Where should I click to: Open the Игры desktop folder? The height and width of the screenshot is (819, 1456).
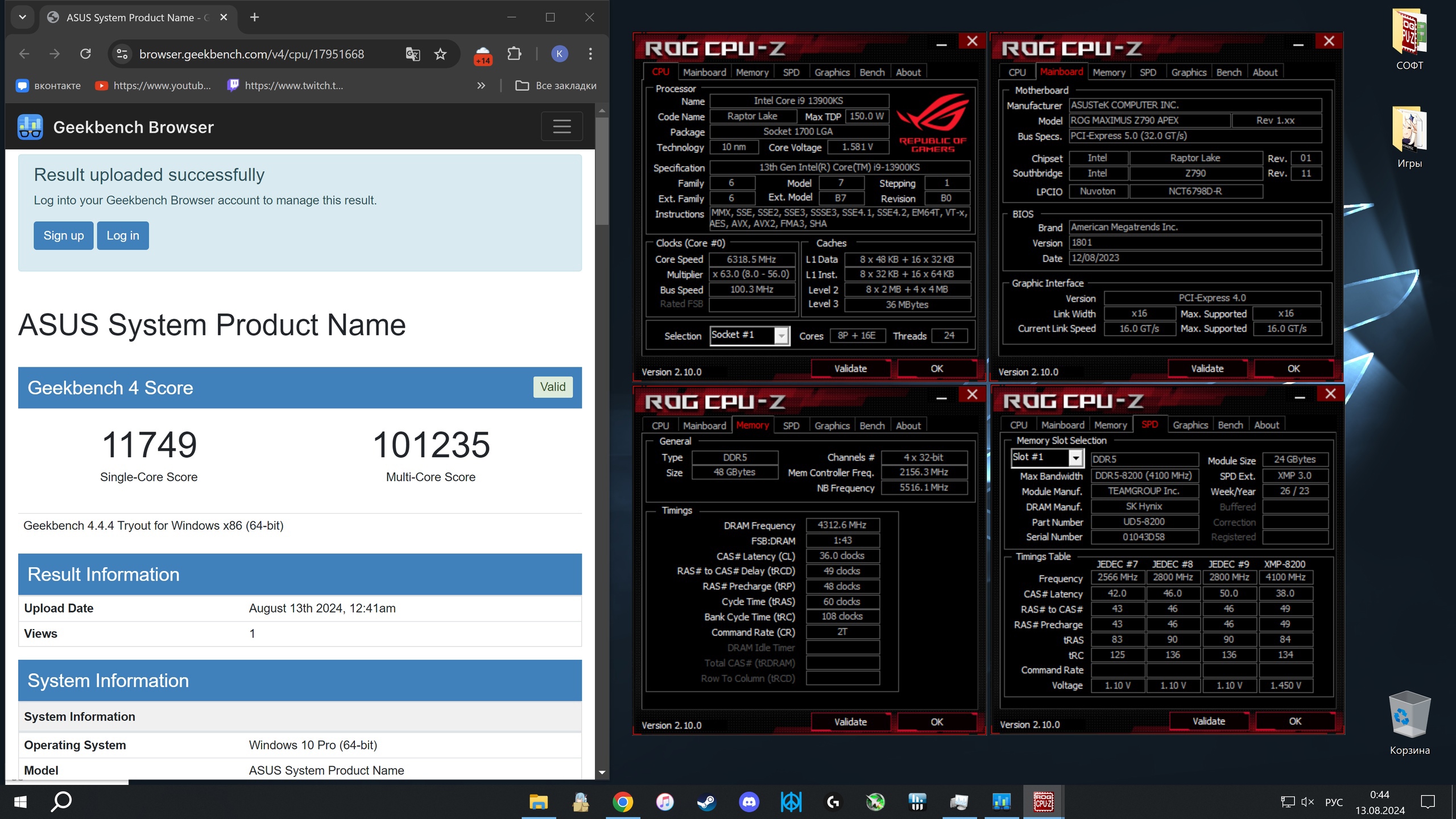tap(1409, 138)
